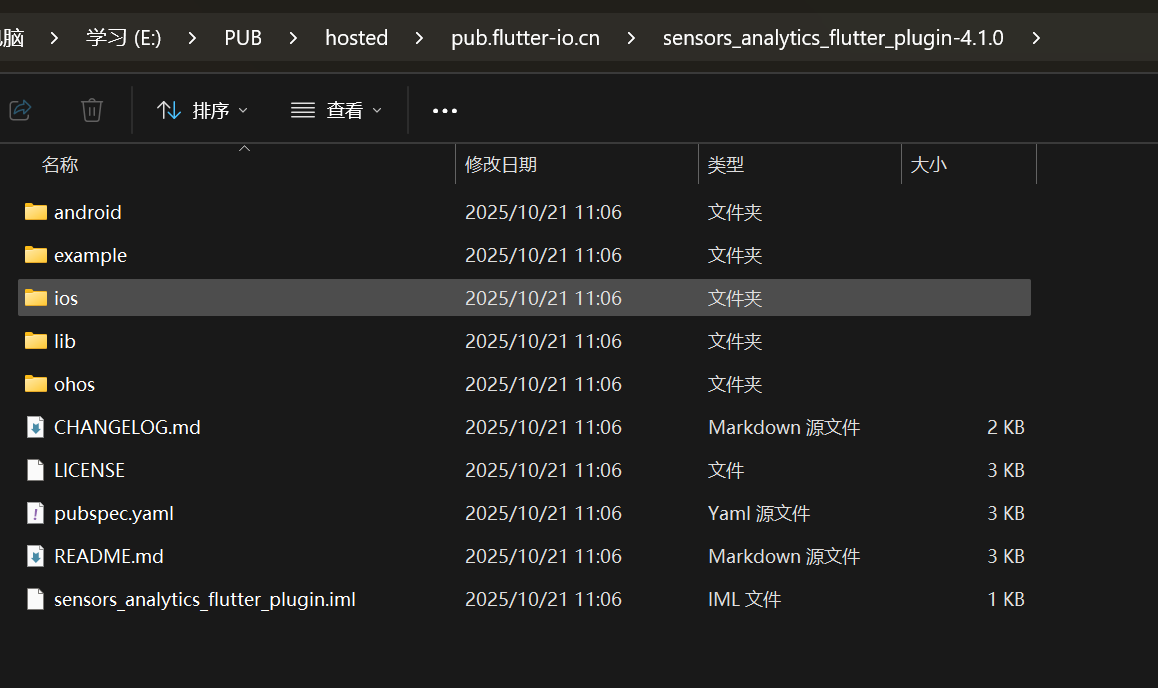The width and height of the screenshot is (1158, 688).
Task: Click sensors_analytics_flutter_plugin-4.1.0 breadcrumb segment
Action: [833, 38]
